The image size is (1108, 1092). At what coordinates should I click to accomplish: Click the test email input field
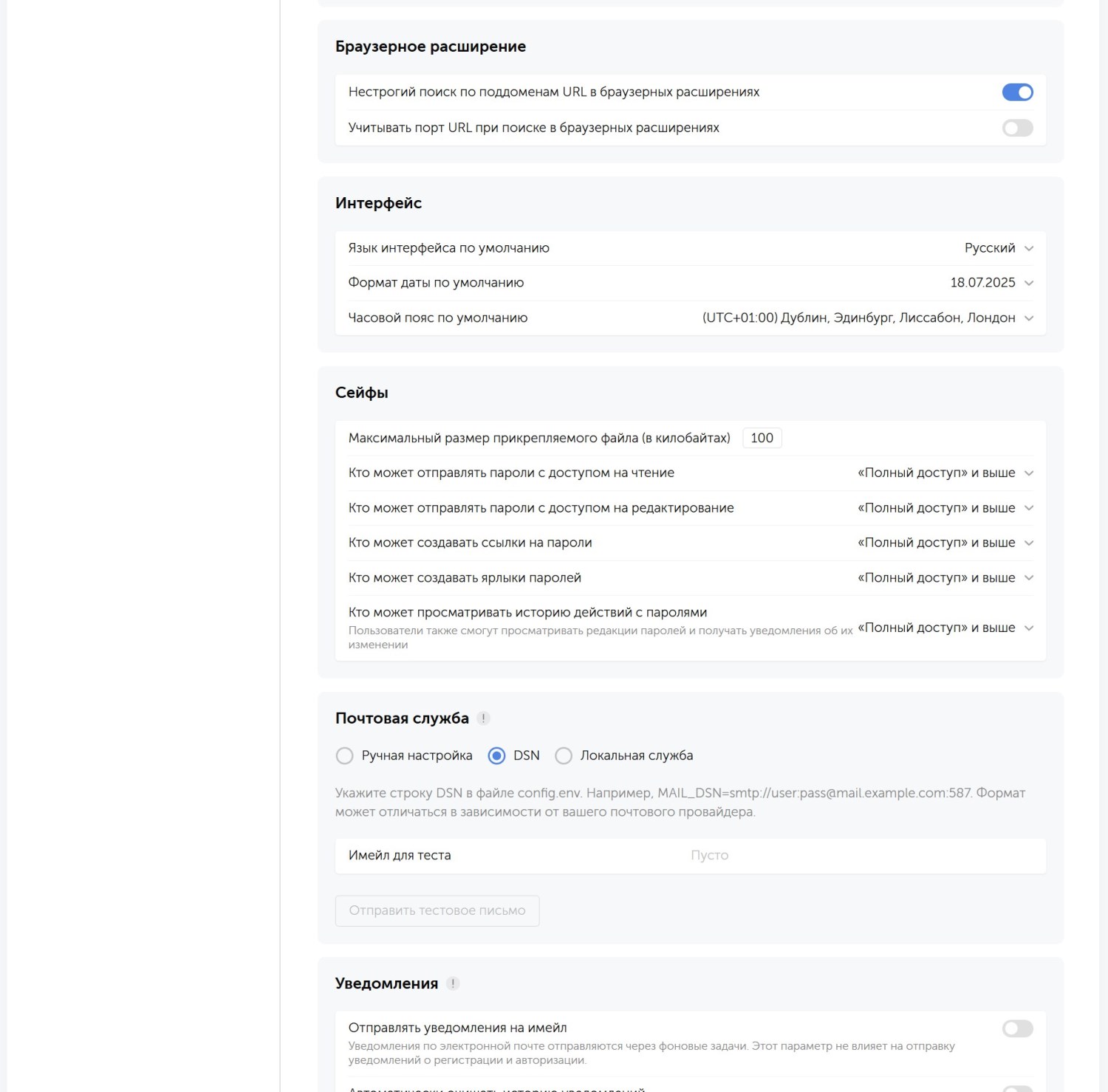coord(813,856)
